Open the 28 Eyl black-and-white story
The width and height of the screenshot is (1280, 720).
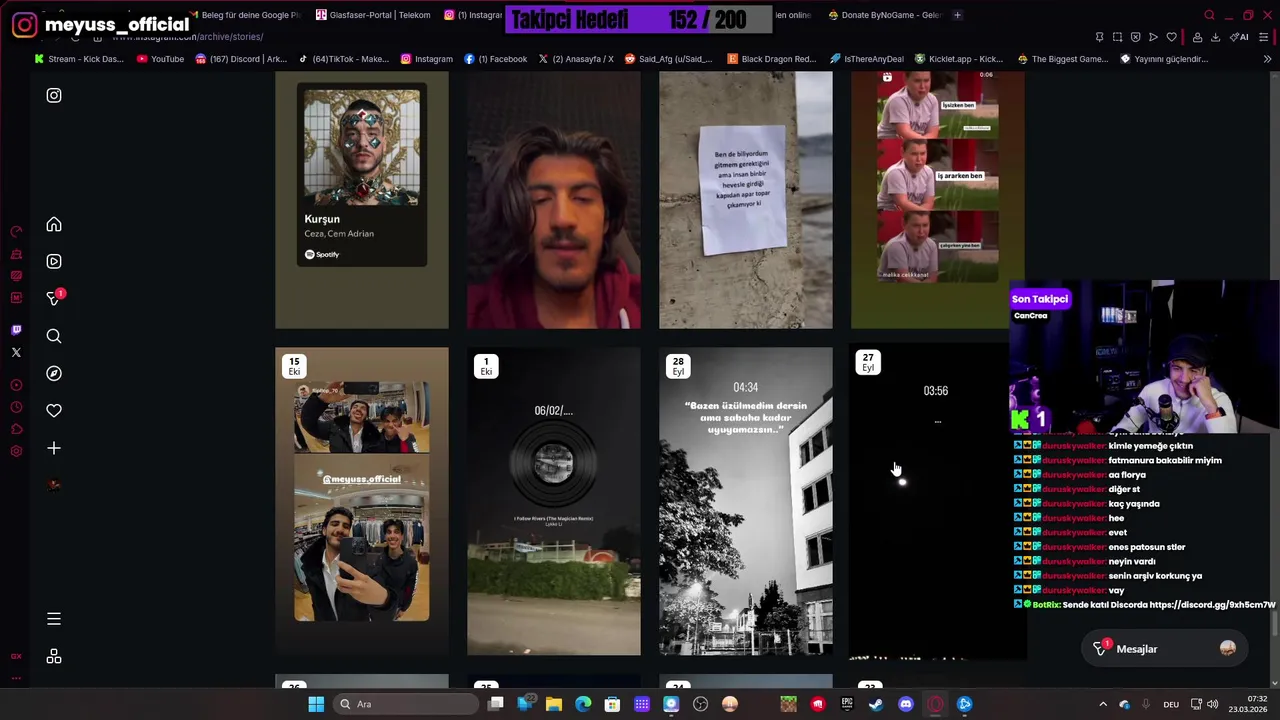tap(746, 501)
